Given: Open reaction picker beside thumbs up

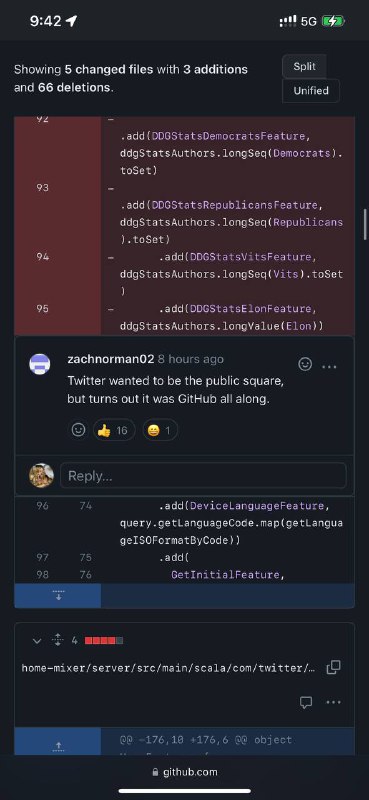Looking at the screenshot, I should pos(79,430).
